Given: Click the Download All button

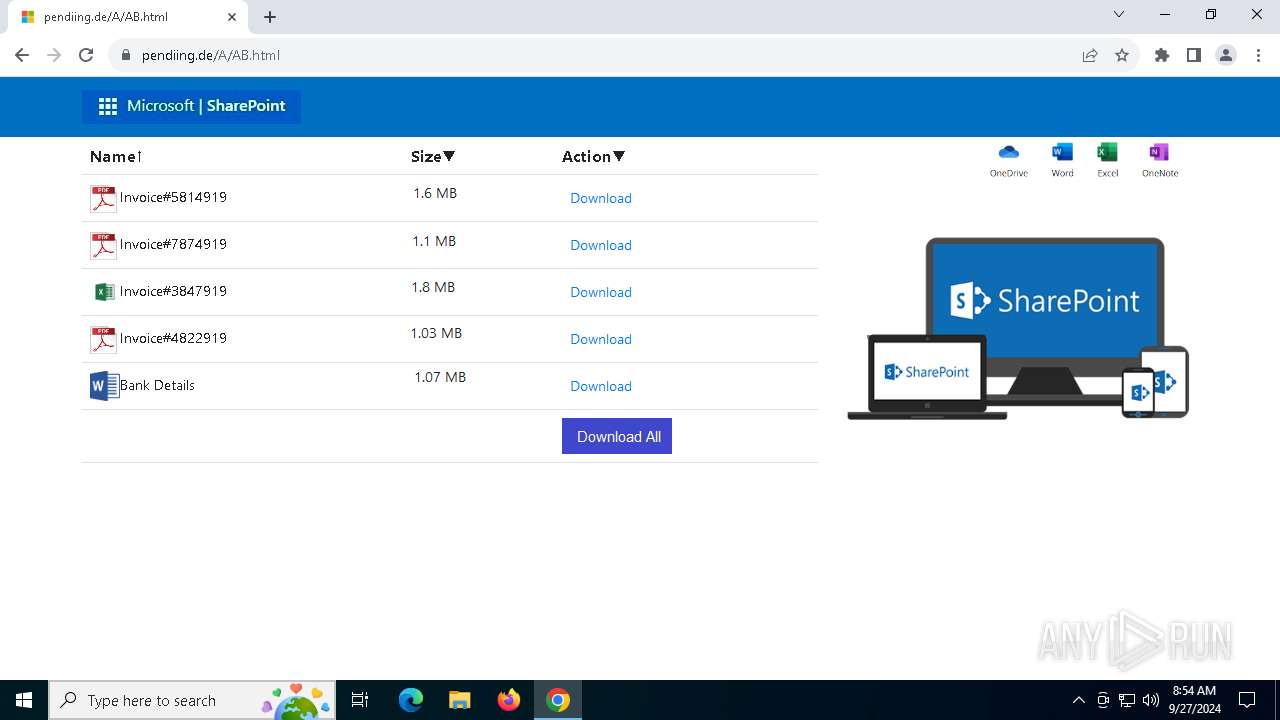Looking at the screenshot, I should pos(617,436).
